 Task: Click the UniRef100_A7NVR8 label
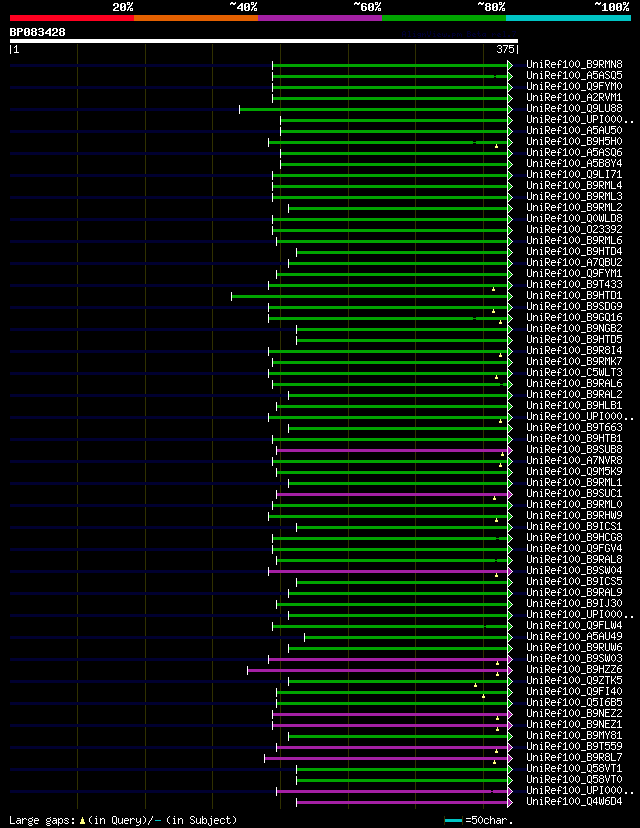[x=574, y=460]
